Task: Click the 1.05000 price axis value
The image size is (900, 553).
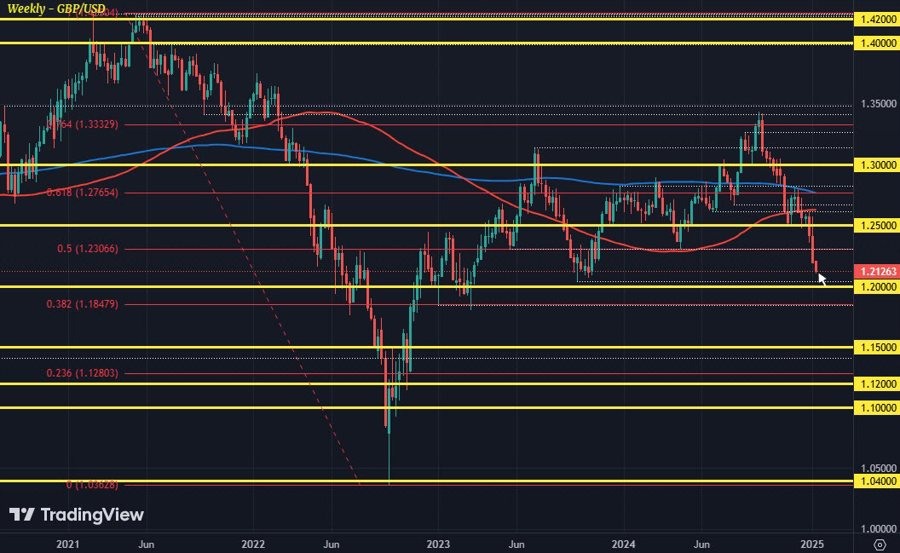Action: (x=878, y=469)
